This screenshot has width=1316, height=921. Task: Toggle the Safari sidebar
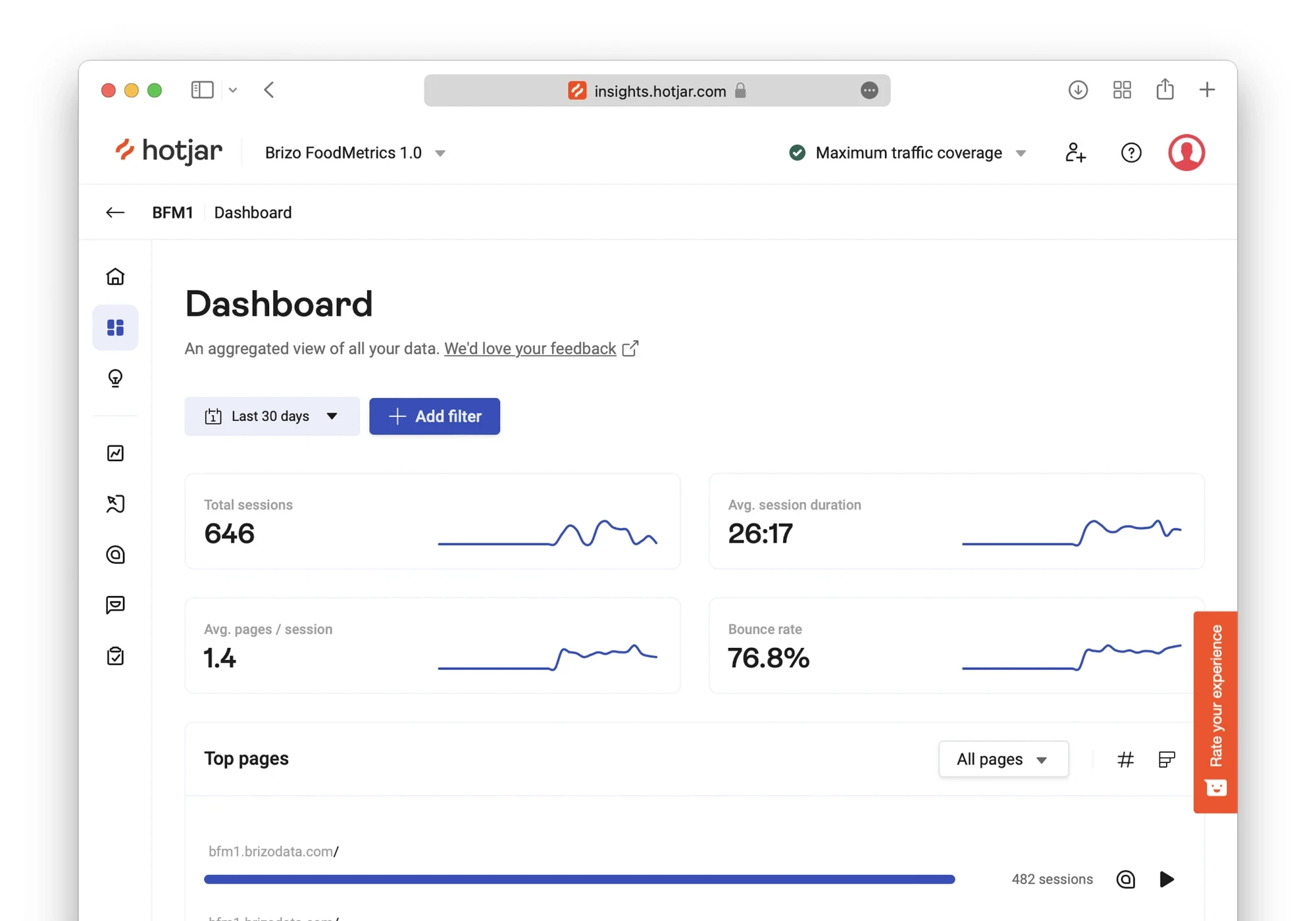[x=202, y=90]
